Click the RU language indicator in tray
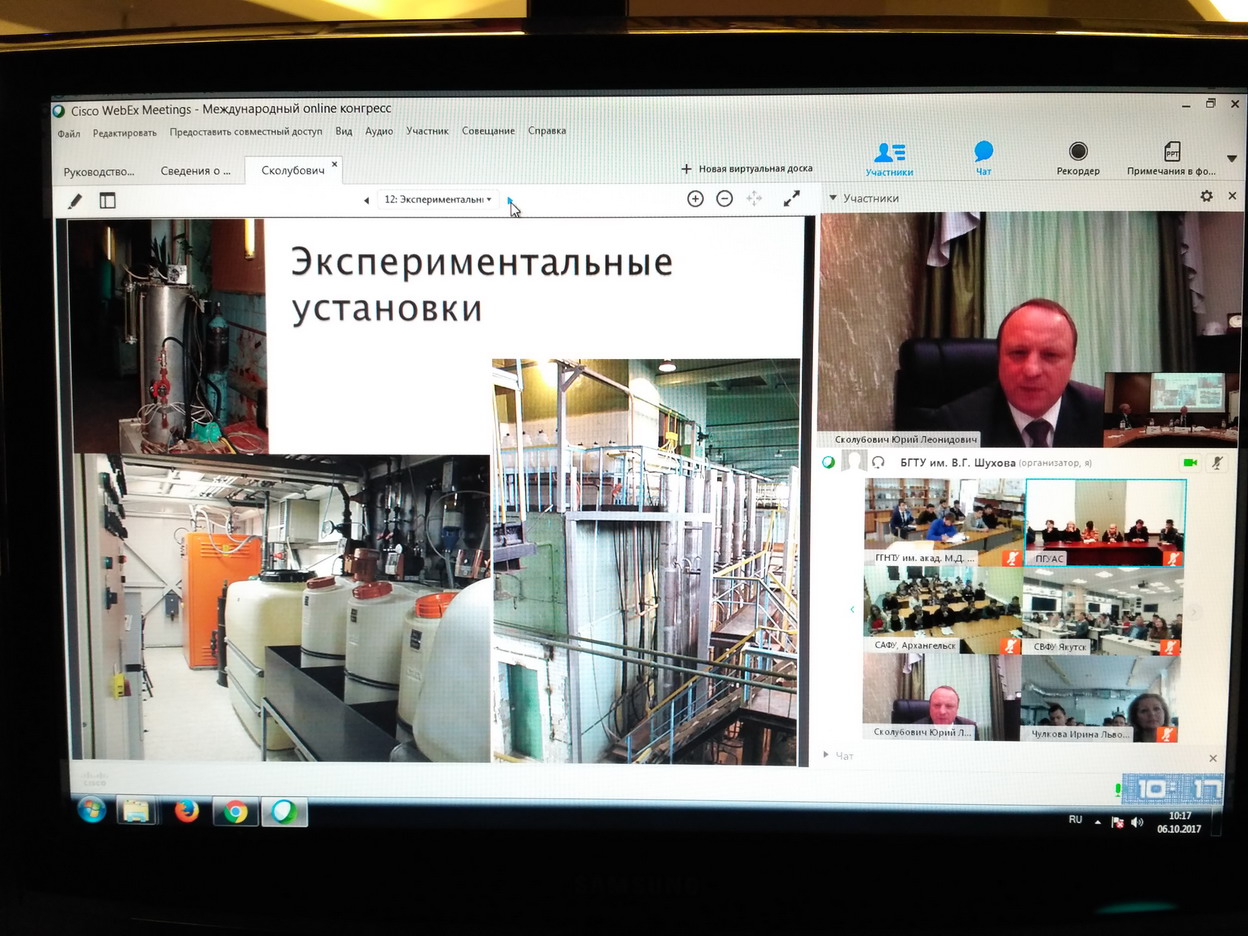Image resolution: width=1248 pixels, height=936 pixels. click(1075, 820)
